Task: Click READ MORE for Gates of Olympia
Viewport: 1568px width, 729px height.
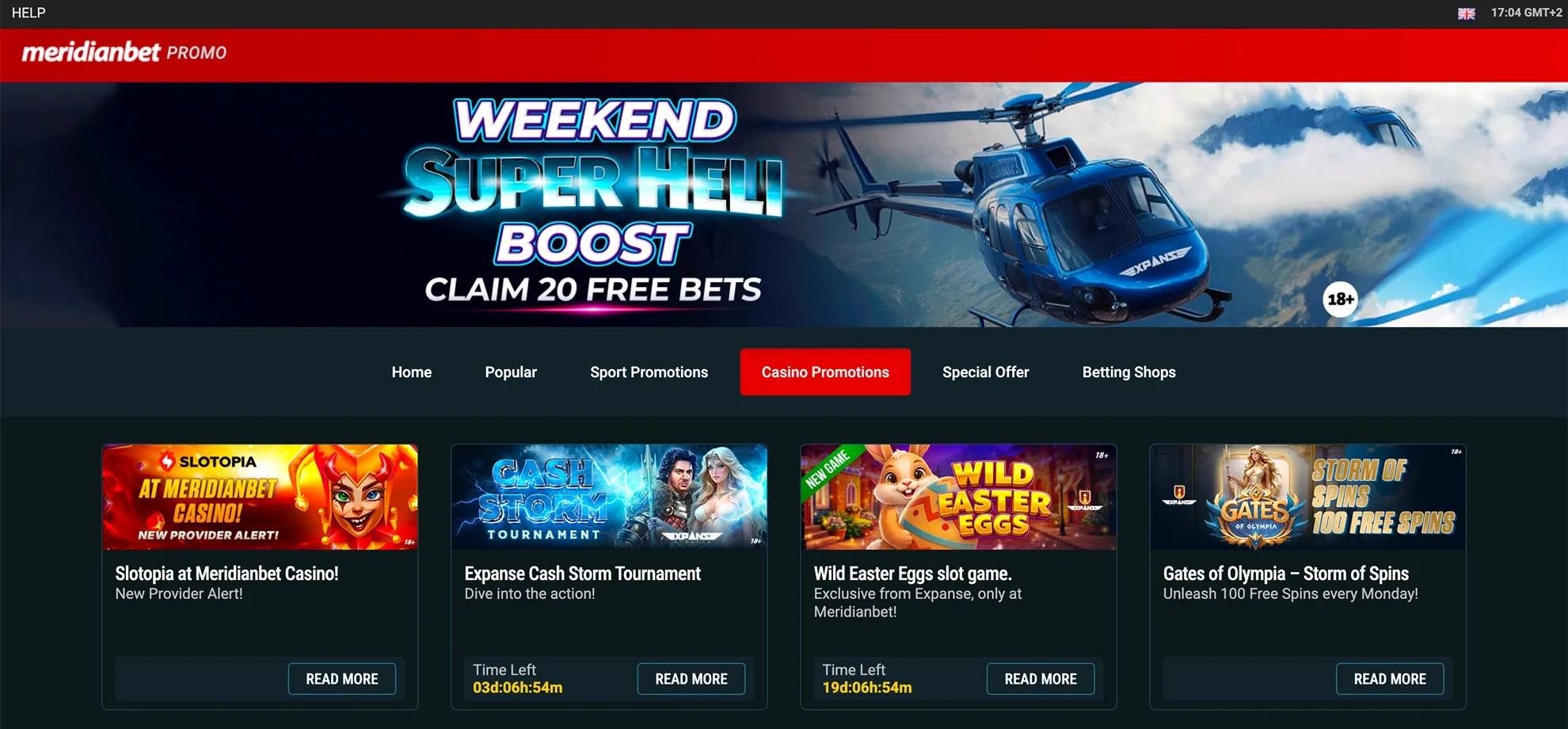Action: 1390,679
